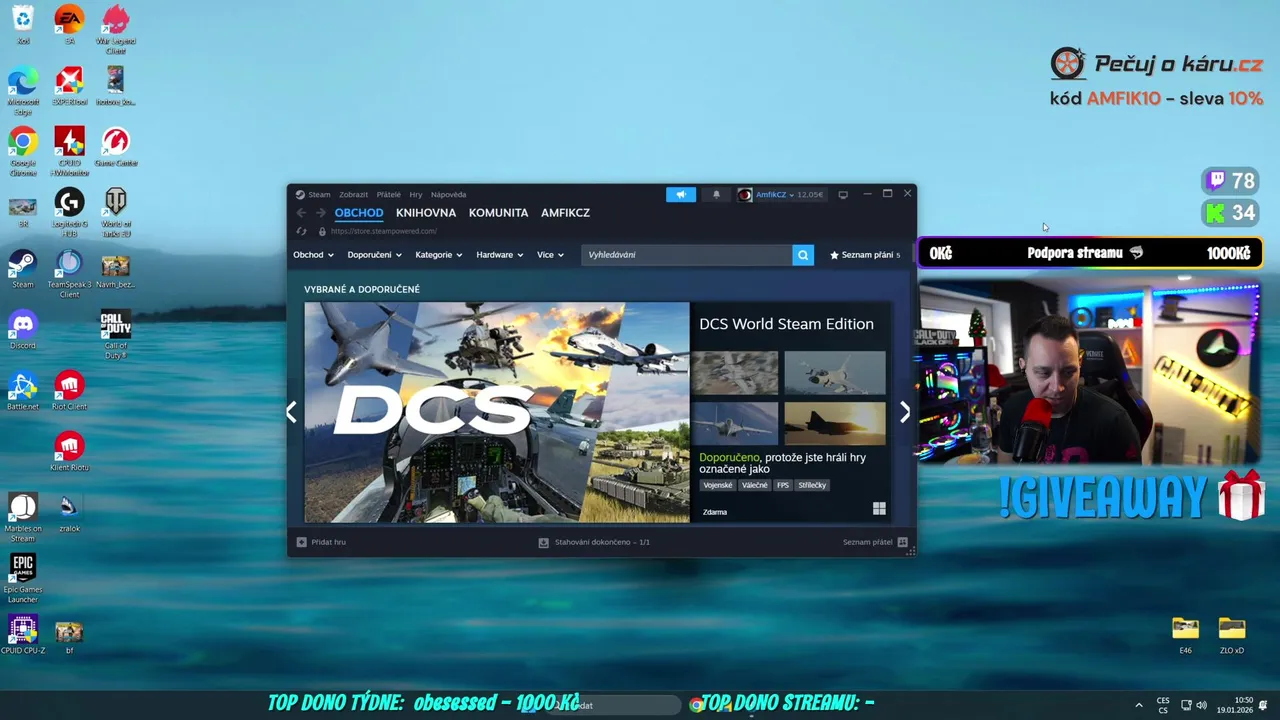The width and height of the screenshot is (1280, 720).
Task: Open the Klient Riotu desktop shortcut
Action: coord(69,451)
